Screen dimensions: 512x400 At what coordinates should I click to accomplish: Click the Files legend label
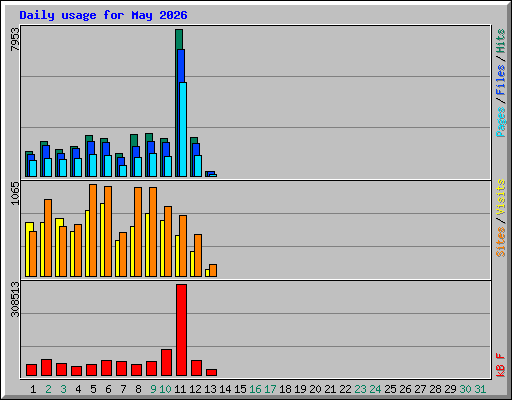[500, 80]
